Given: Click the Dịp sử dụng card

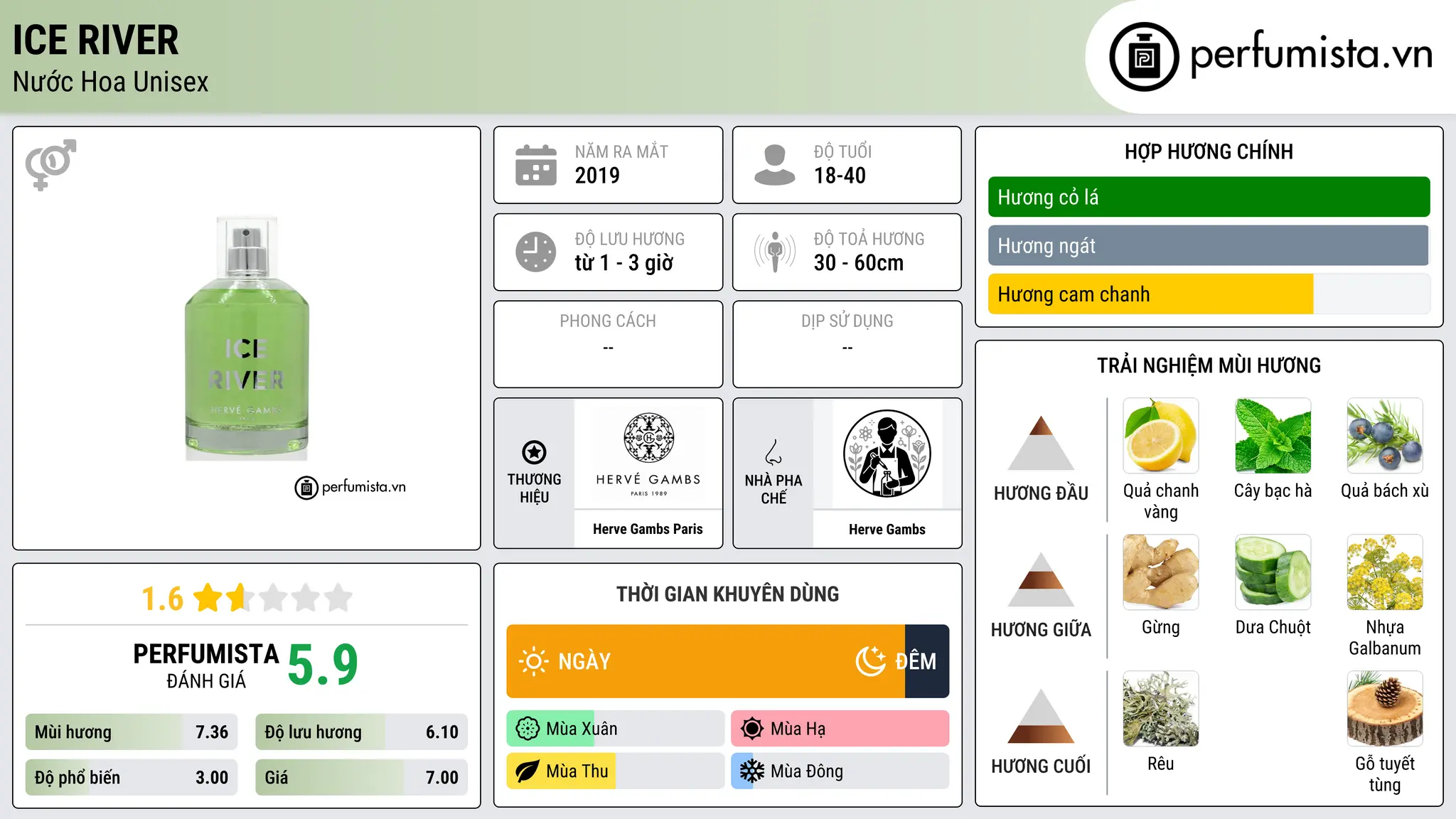Looking at the screenshot, I should pyautogui.click(x=847, y=344).
